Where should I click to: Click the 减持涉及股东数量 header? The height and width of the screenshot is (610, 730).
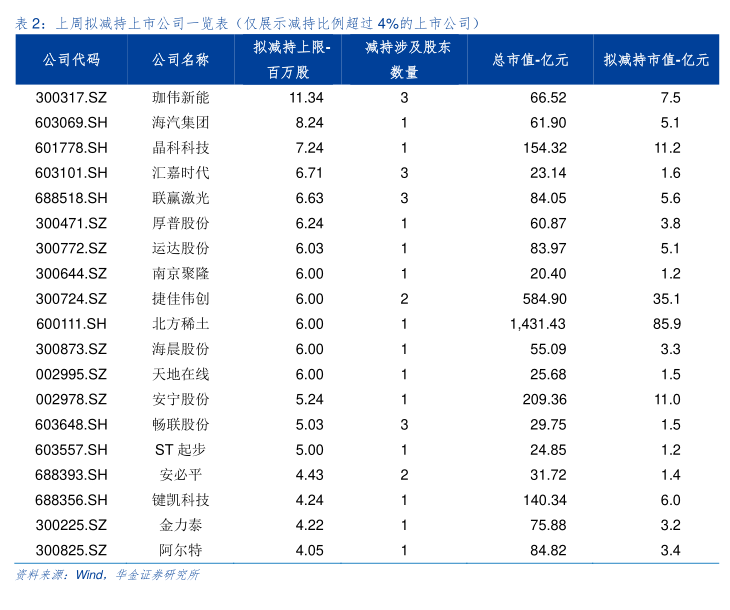click(x=407, y=60)
